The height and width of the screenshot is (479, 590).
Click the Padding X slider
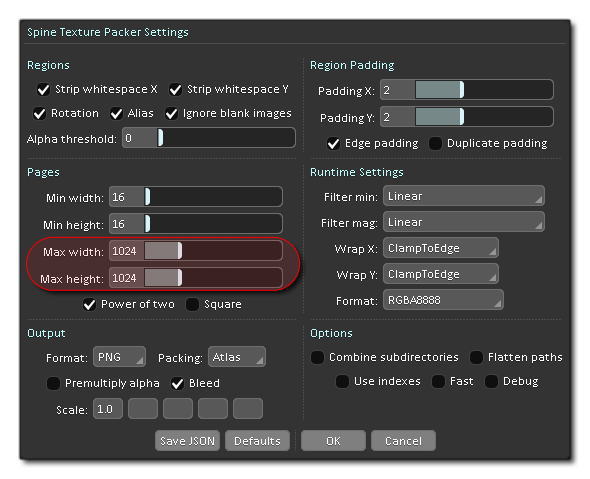tap(484, 90)
